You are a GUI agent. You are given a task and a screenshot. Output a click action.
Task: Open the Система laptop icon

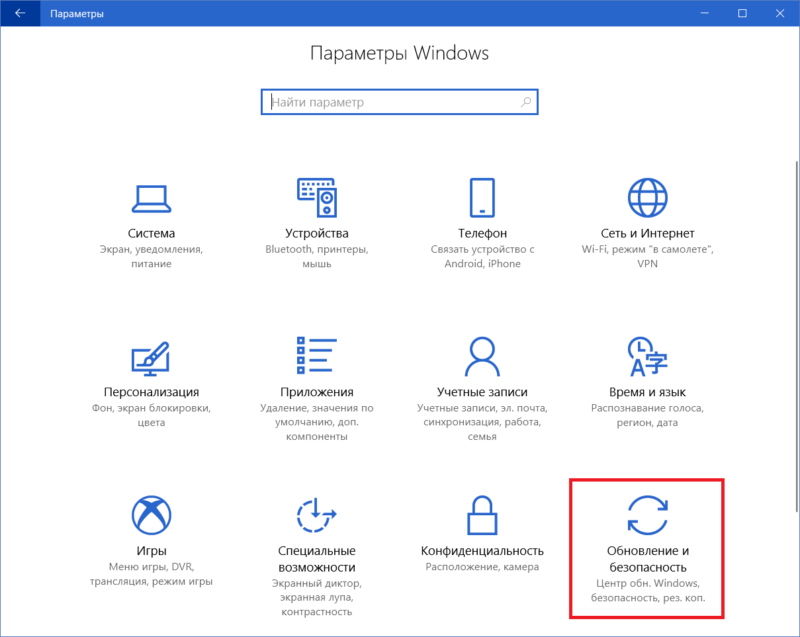point(151,197)
